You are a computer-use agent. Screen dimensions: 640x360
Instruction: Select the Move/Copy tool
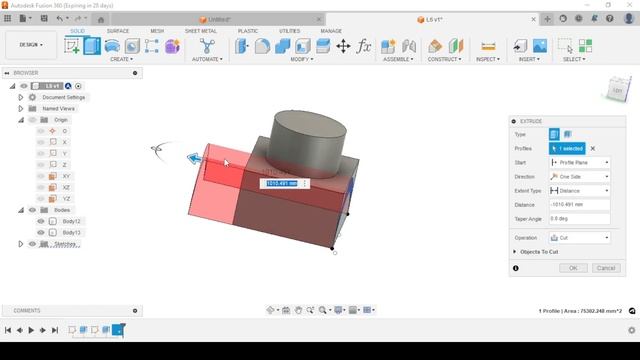[343, 46]
